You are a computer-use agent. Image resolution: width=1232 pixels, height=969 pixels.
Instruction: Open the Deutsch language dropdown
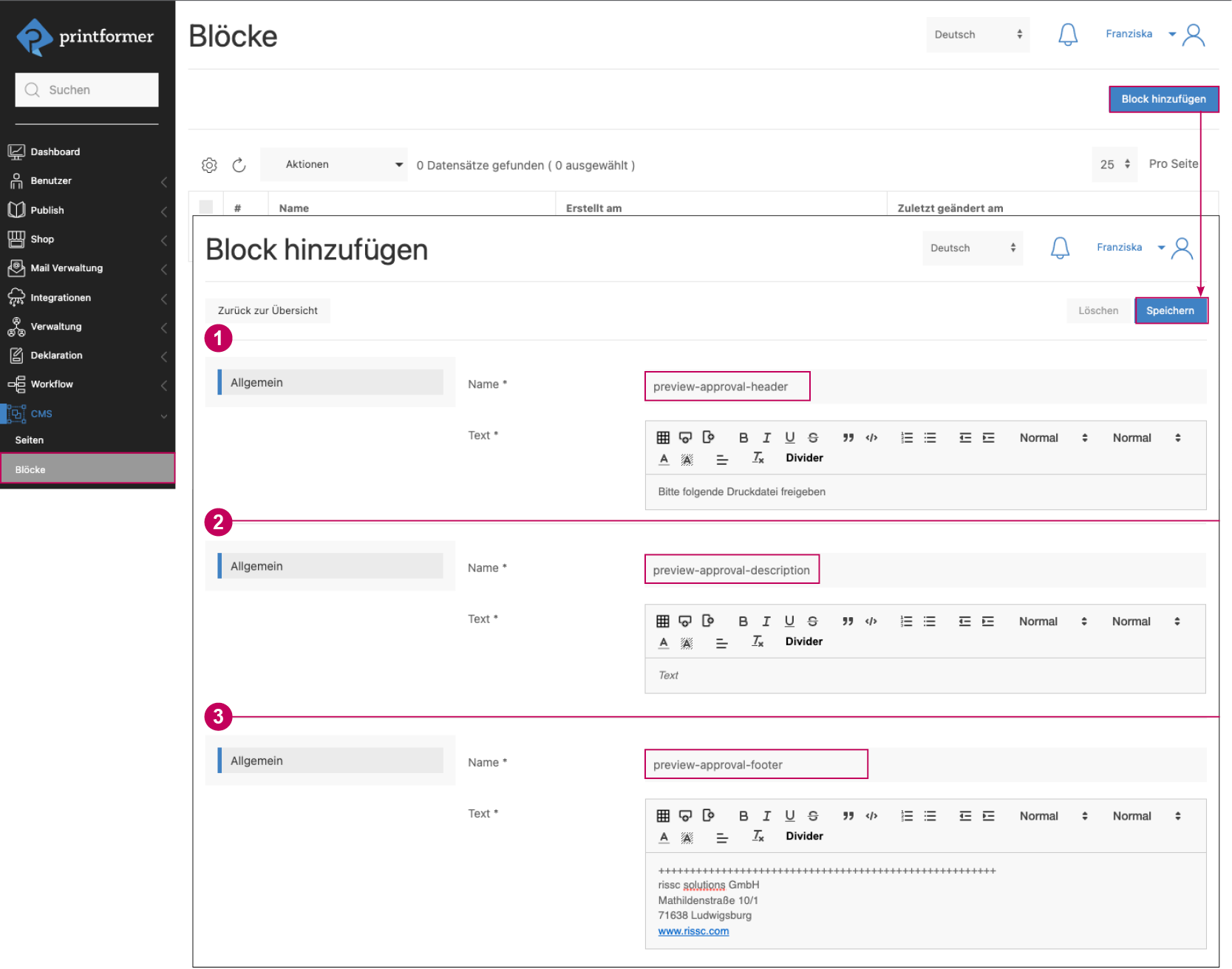977,34
